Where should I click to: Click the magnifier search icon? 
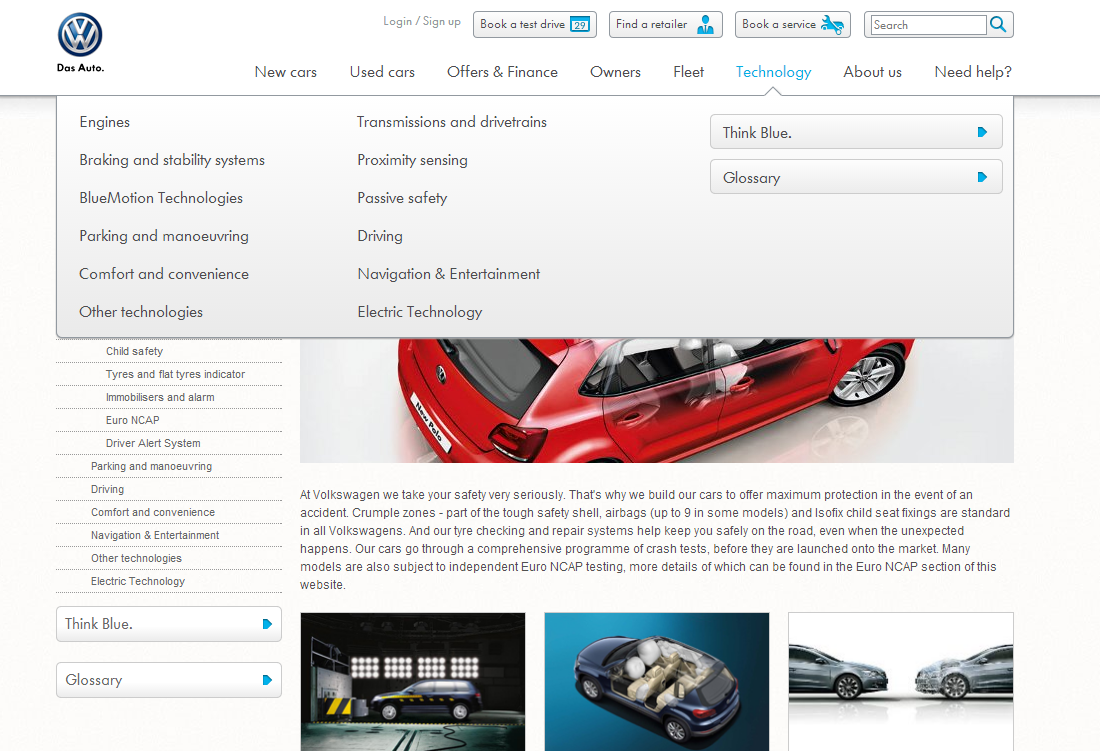[x=998, y=25]
